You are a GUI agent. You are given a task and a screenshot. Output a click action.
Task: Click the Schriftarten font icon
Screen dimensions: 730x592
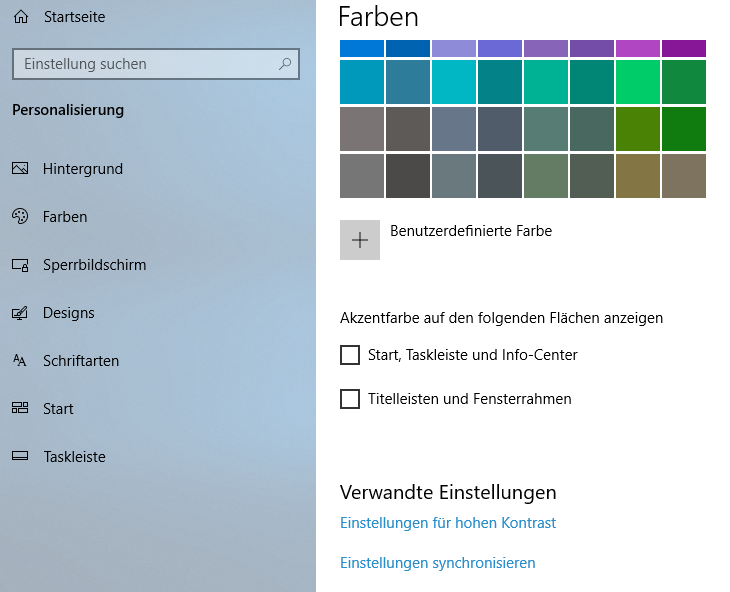[20, 361]
